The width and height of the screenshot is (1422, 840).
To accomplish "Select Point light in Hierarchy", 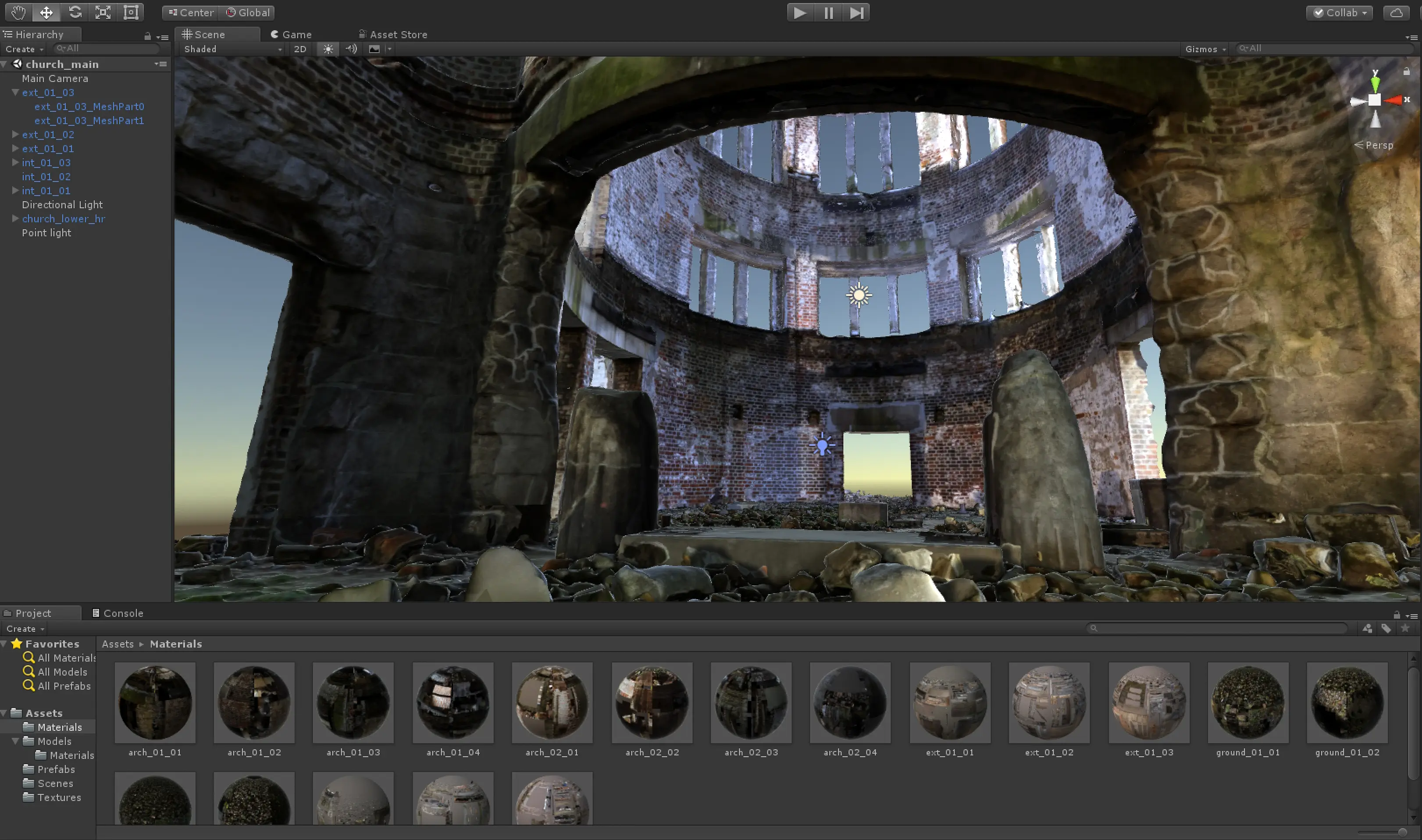I will click(x=46, y=233).
